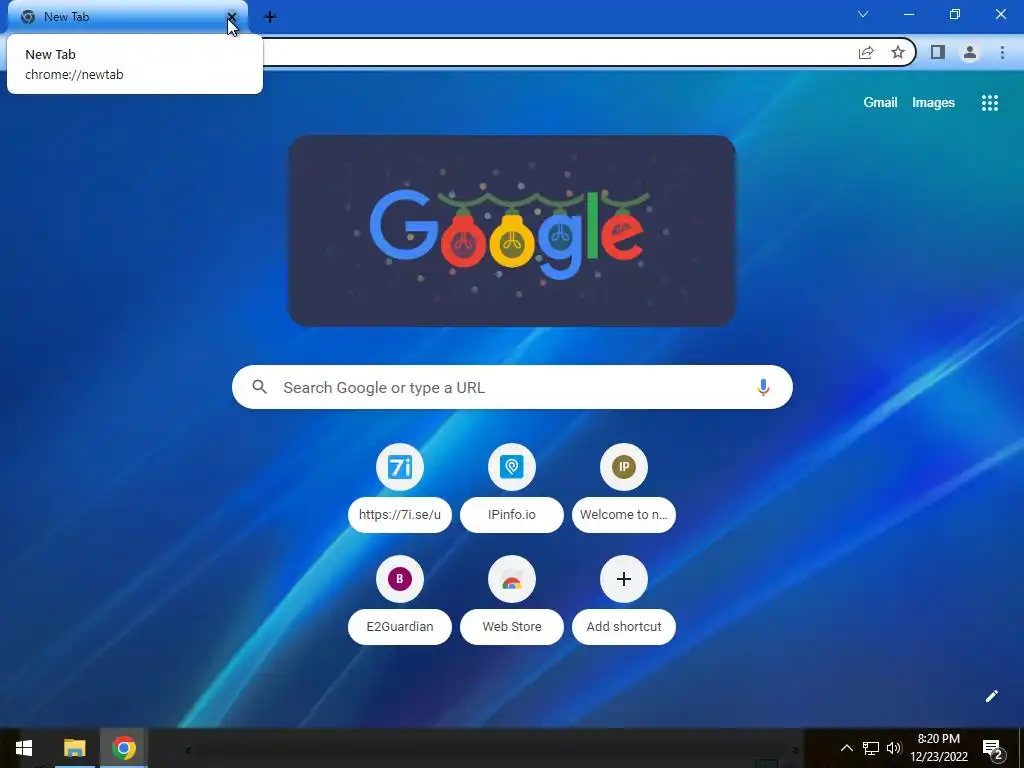Open the Windows Start menu
The width and height of the screenshot is (1024, 768).
[24, 748]
